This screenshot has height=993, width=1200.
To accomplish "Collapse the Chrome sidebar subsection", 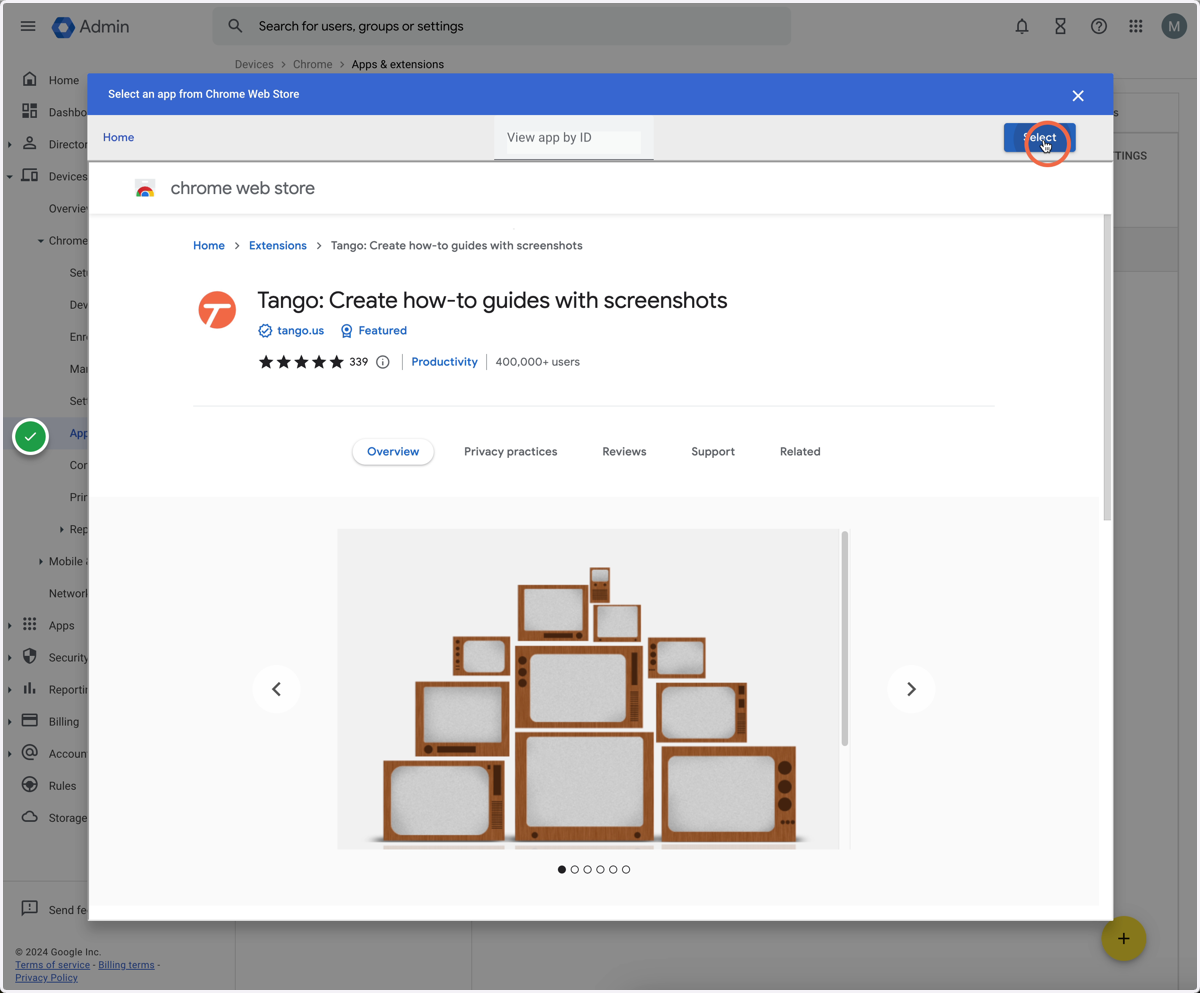I will click(x=41, y=240).
